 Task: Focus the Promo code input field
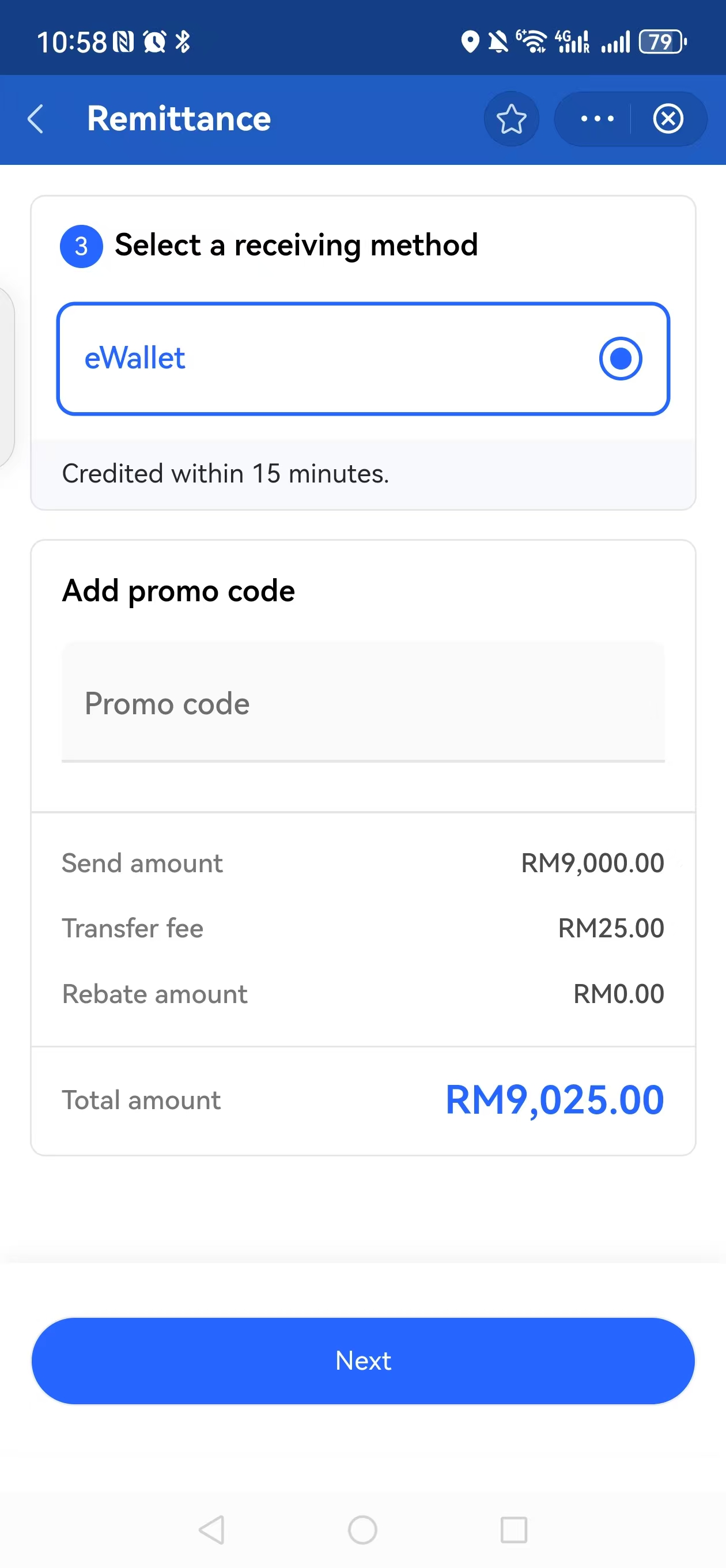tap(362, 704)
